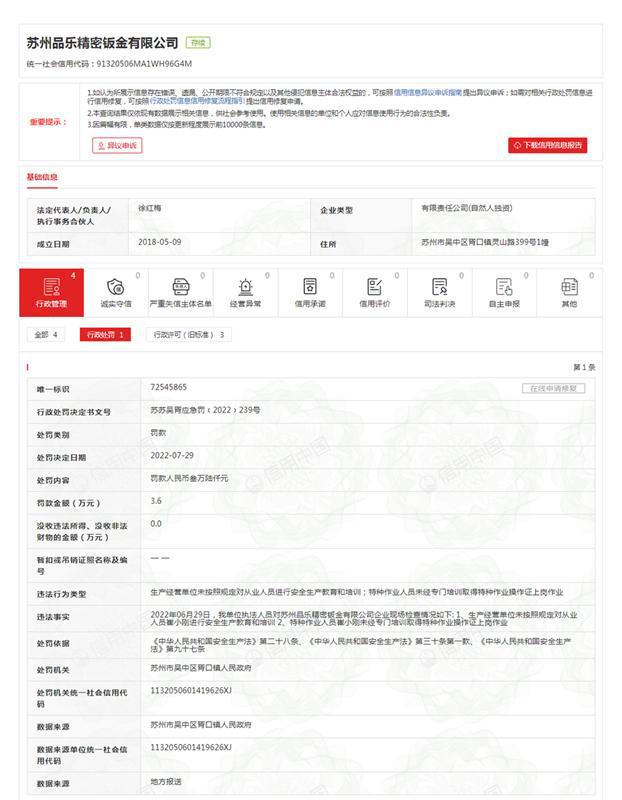Click the 在线申请修复 button
The image size is (622, 800).
pos(554,388)
